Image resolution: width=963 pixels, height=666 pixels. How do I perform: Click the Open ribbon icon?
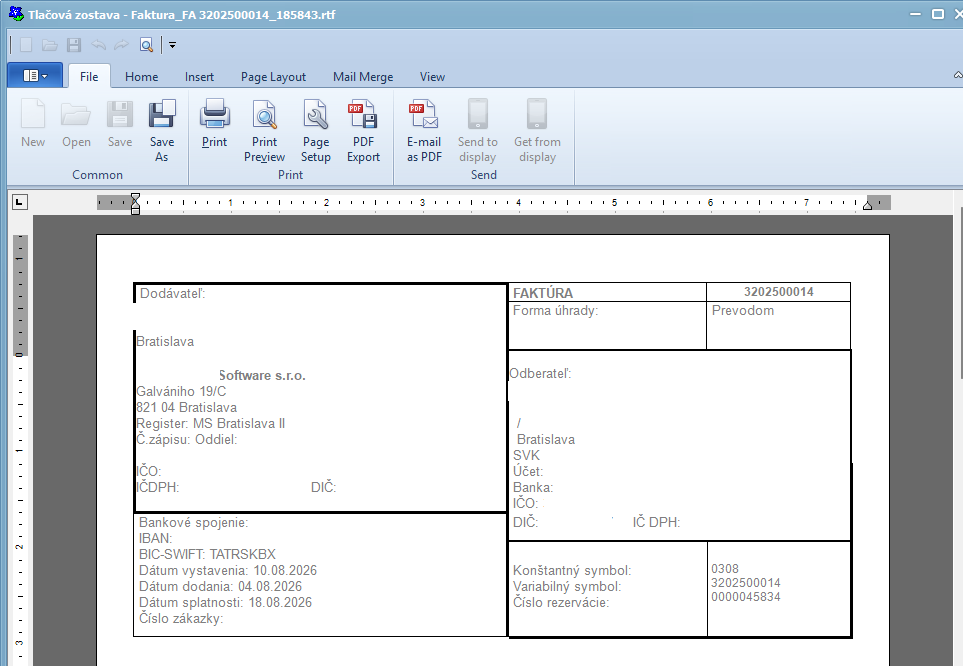(x=76, y=124)
